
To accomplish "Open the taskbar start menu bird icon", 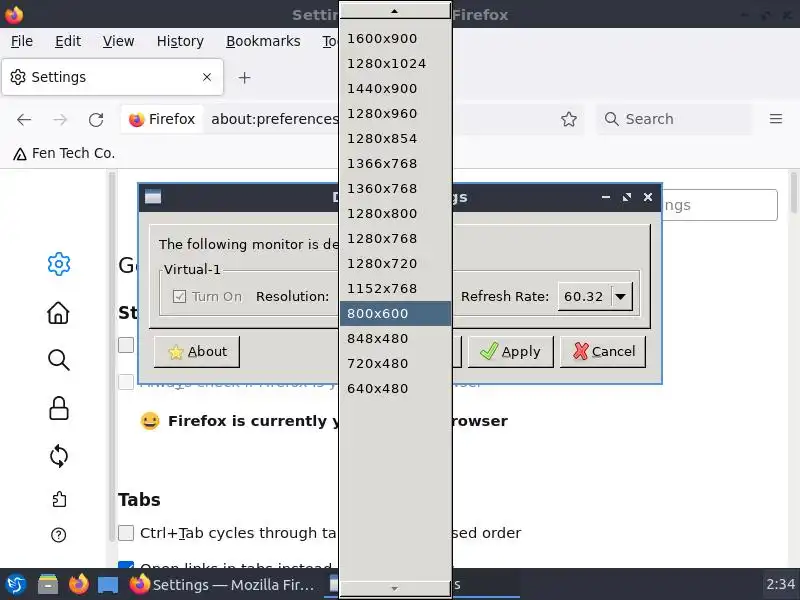I will coord(15,585).
